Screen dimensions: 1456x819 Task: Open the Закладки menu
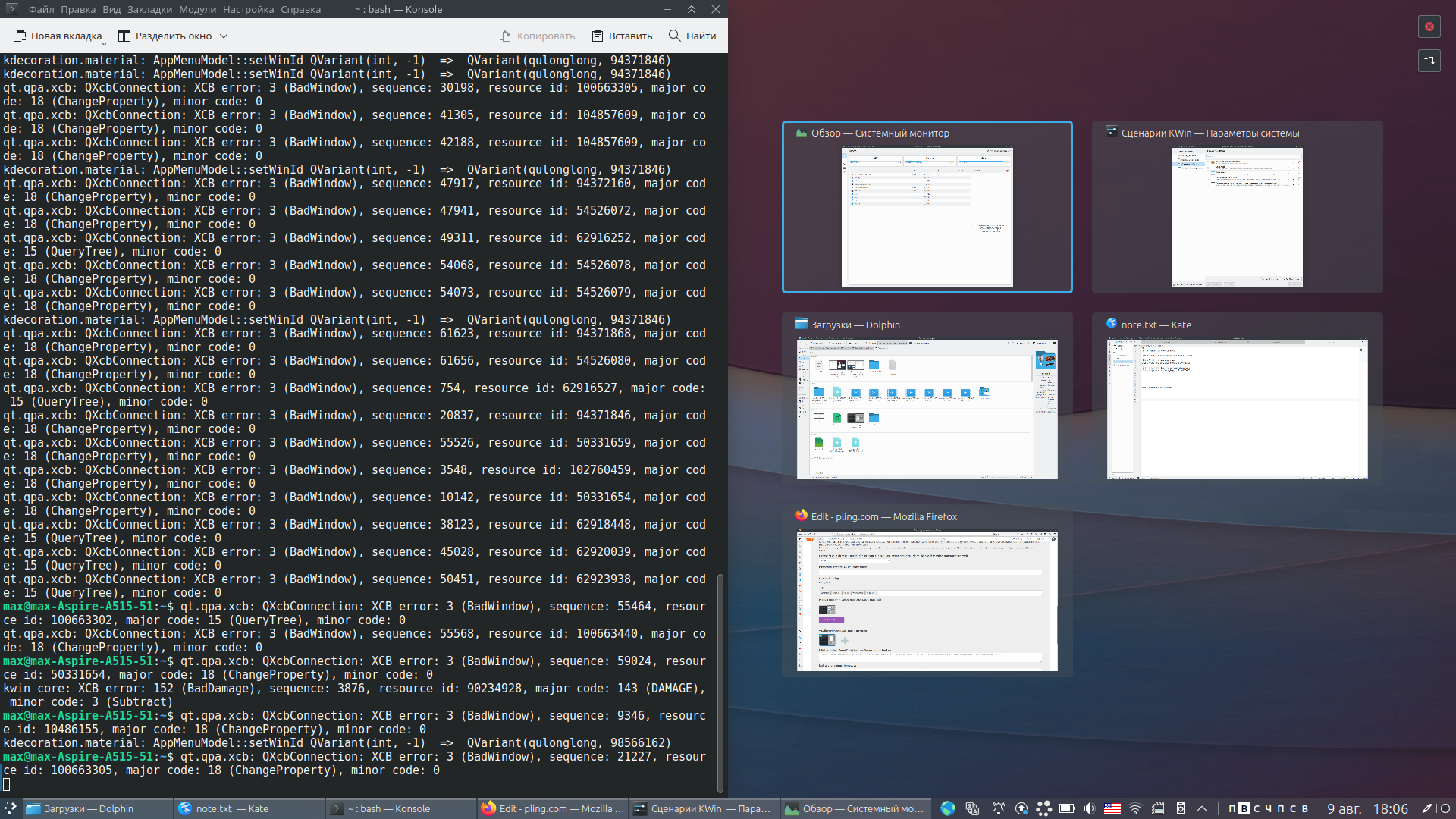click(149, 9)
